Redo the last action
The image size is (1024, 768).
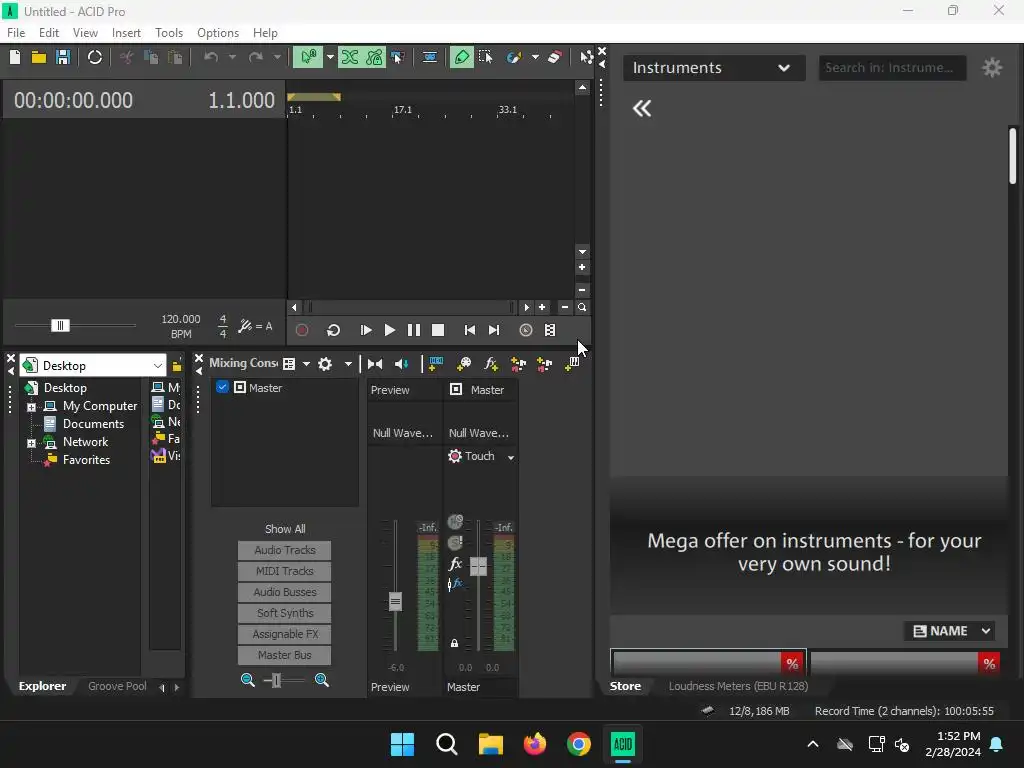(256, 57)
